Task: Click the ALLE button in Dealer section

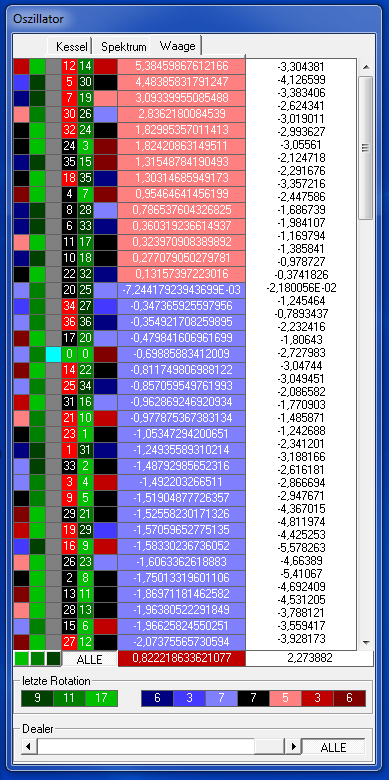Action: 333,746
